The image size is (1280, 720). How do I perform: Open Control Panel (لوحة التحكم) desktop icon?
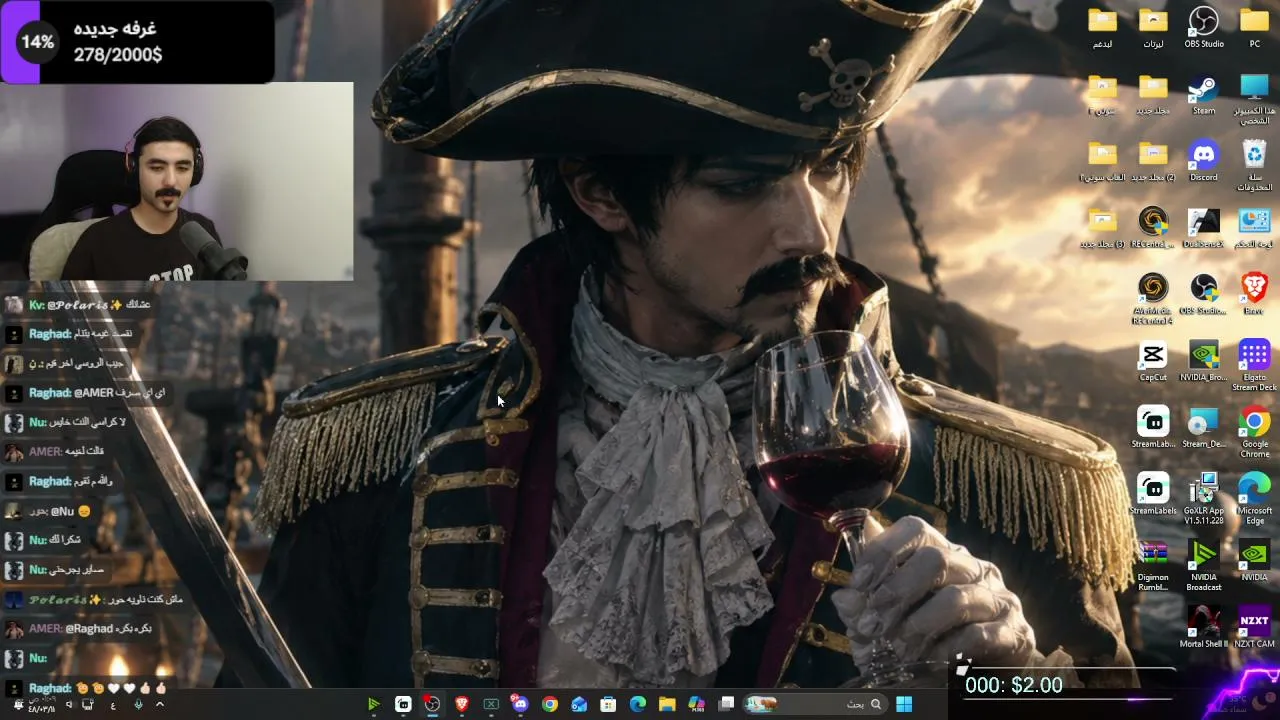pos(1254,227)
